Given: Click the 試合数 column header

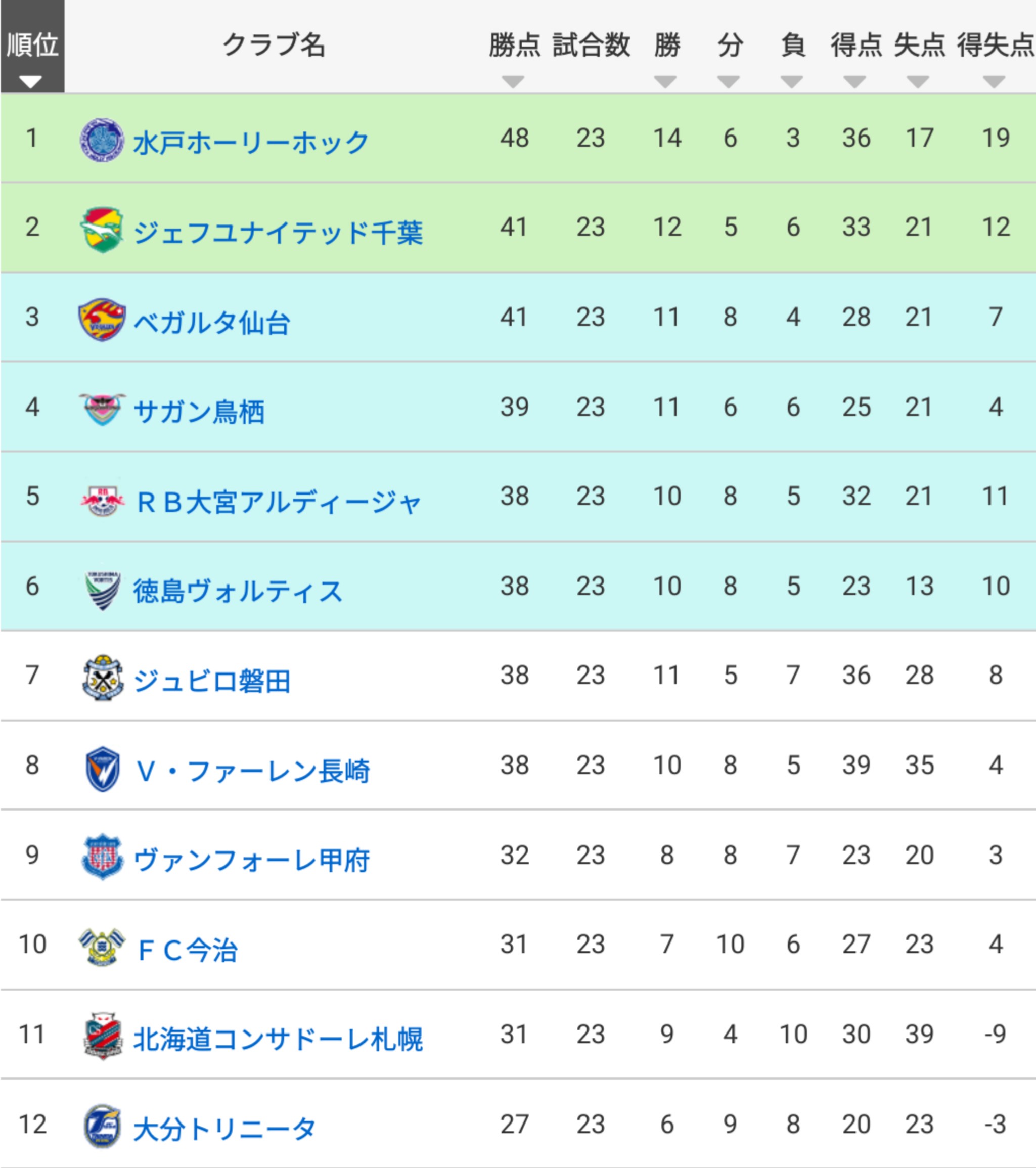Looking at the screenshot, I should click(x=591, y=46).
